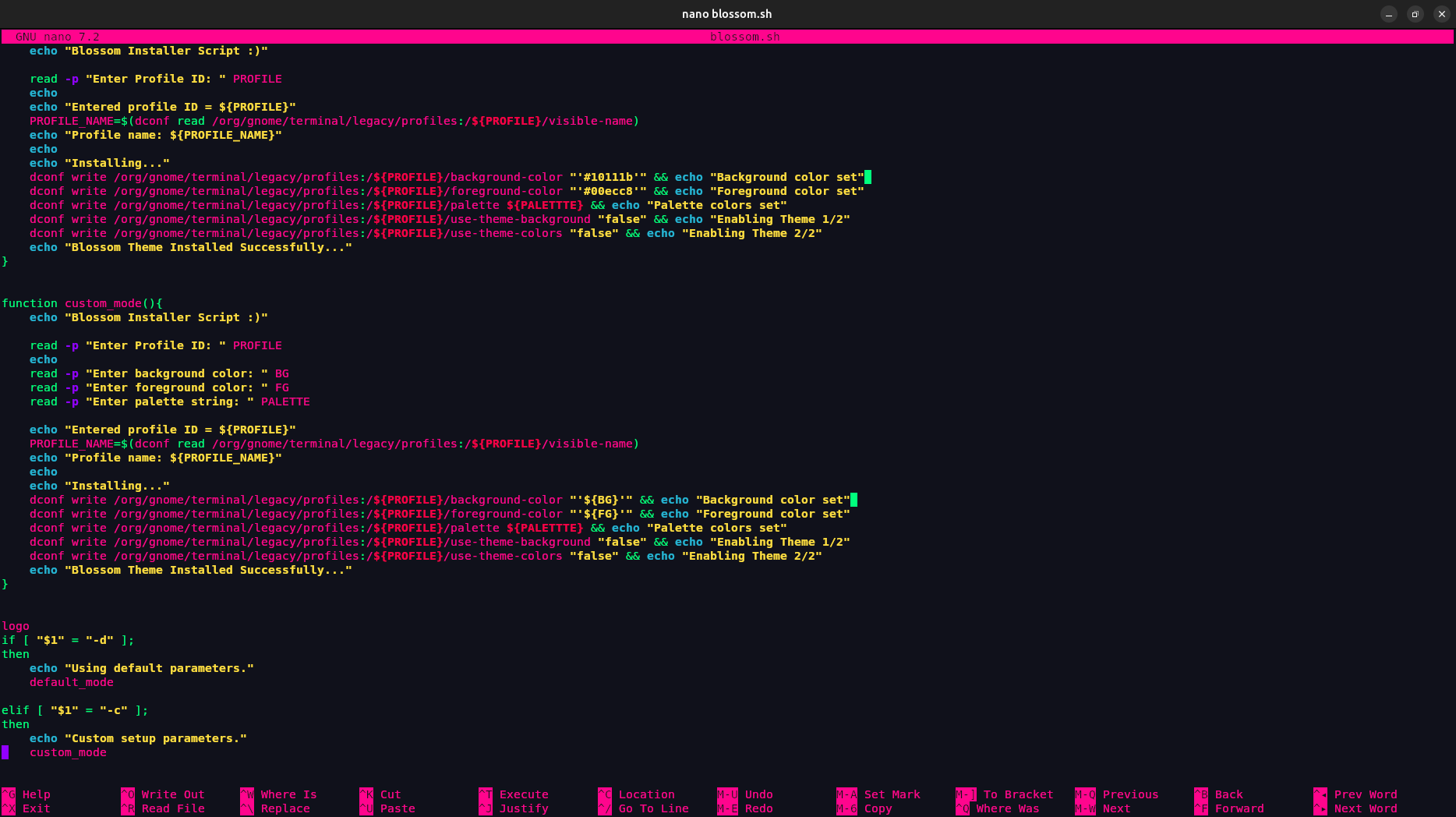Minimize the nano blossom.sh terminal window

pos(1388,14)
